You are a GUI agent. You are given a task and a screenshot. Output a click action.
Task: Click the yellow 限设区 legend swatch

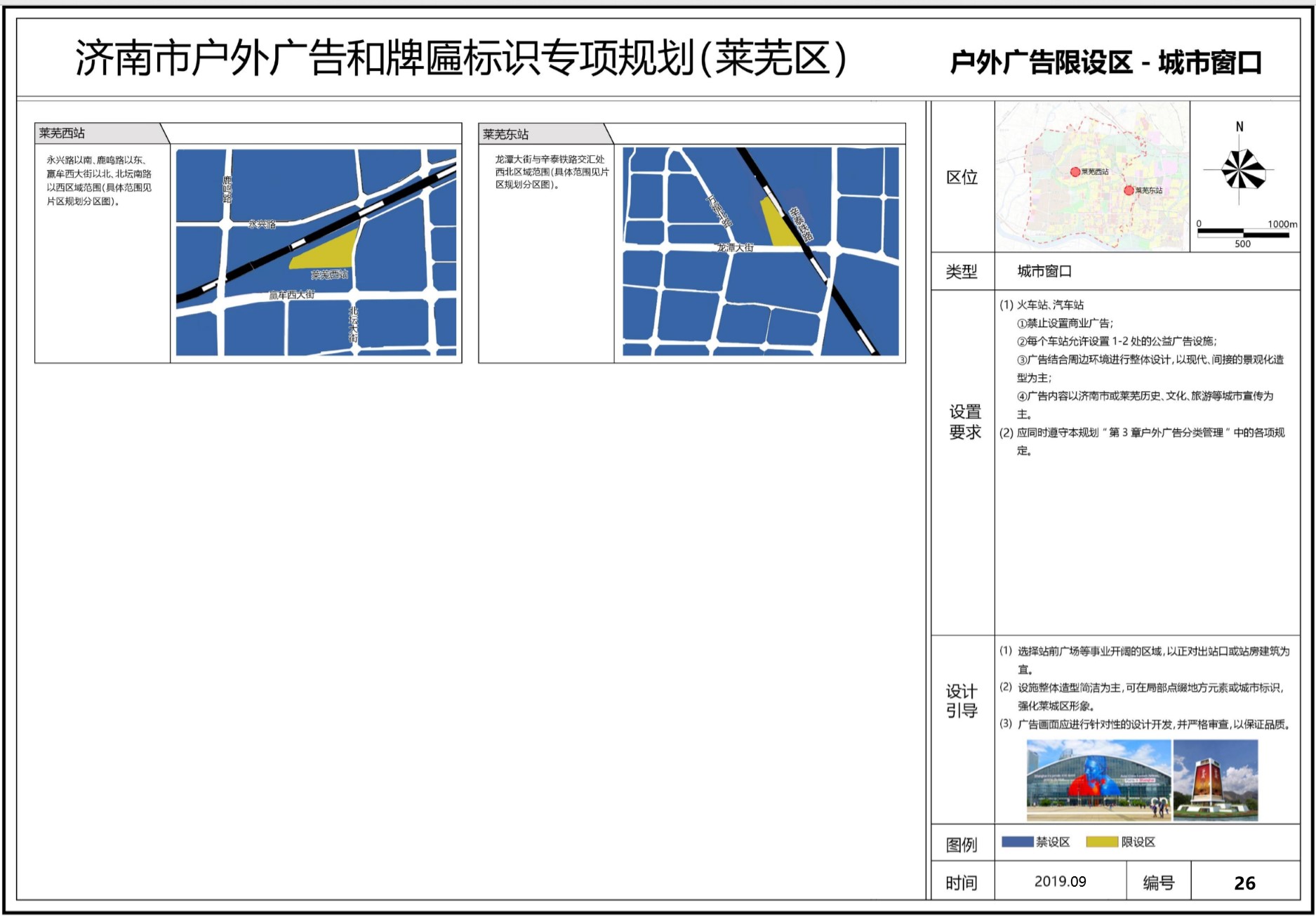[1101, 842]
